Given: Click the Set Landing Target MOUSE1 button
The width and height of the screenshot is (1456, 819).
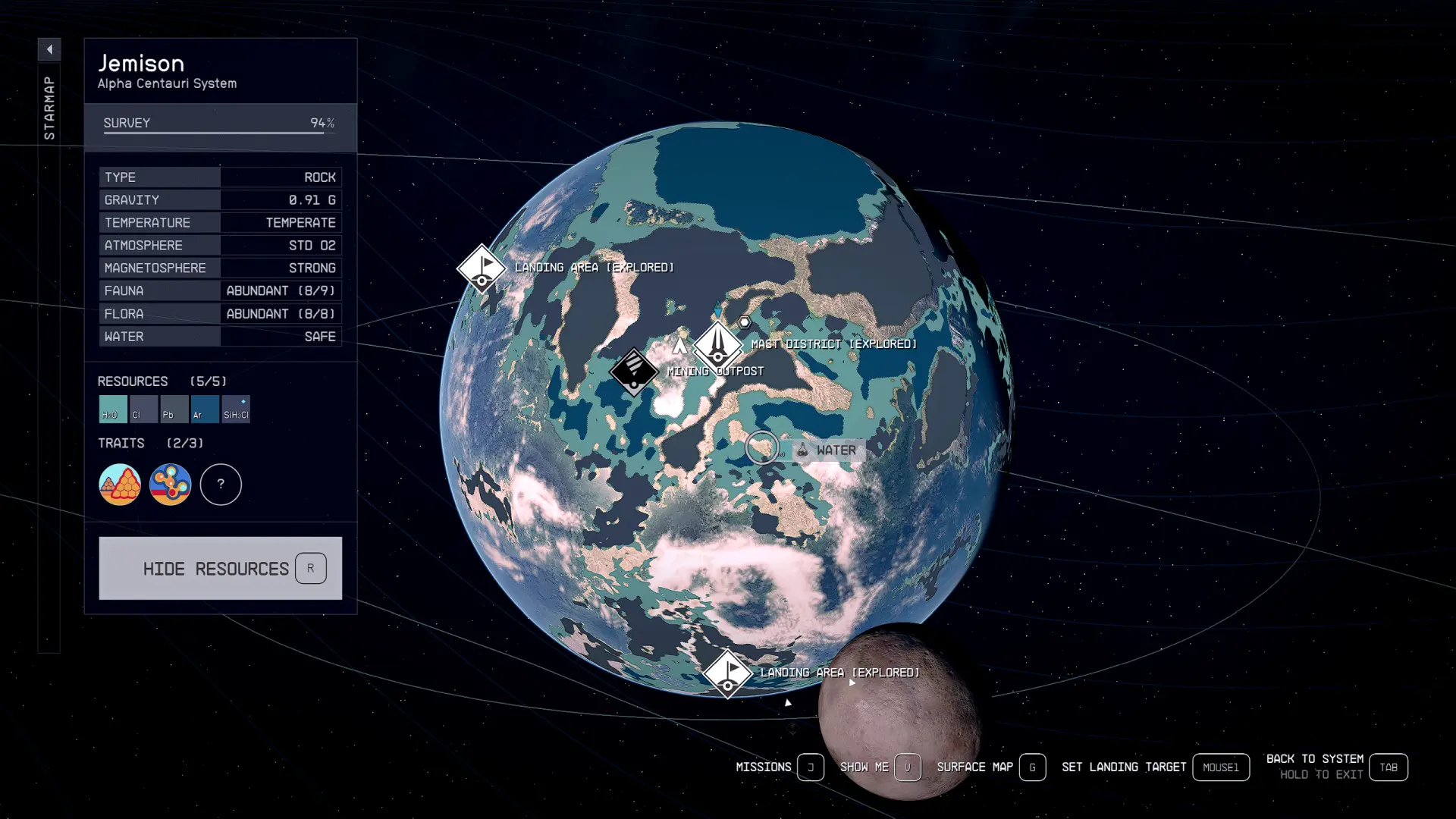Looking at the screenshot, I should 1221,767.
